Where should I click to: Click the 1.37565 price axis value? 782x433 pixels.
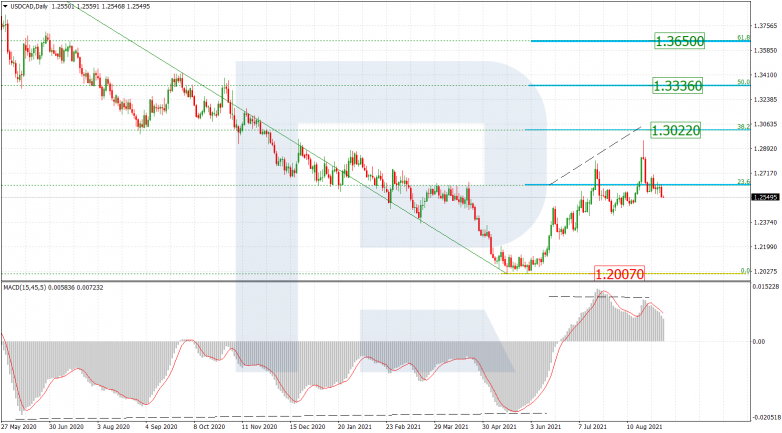(x=767, y=26)
